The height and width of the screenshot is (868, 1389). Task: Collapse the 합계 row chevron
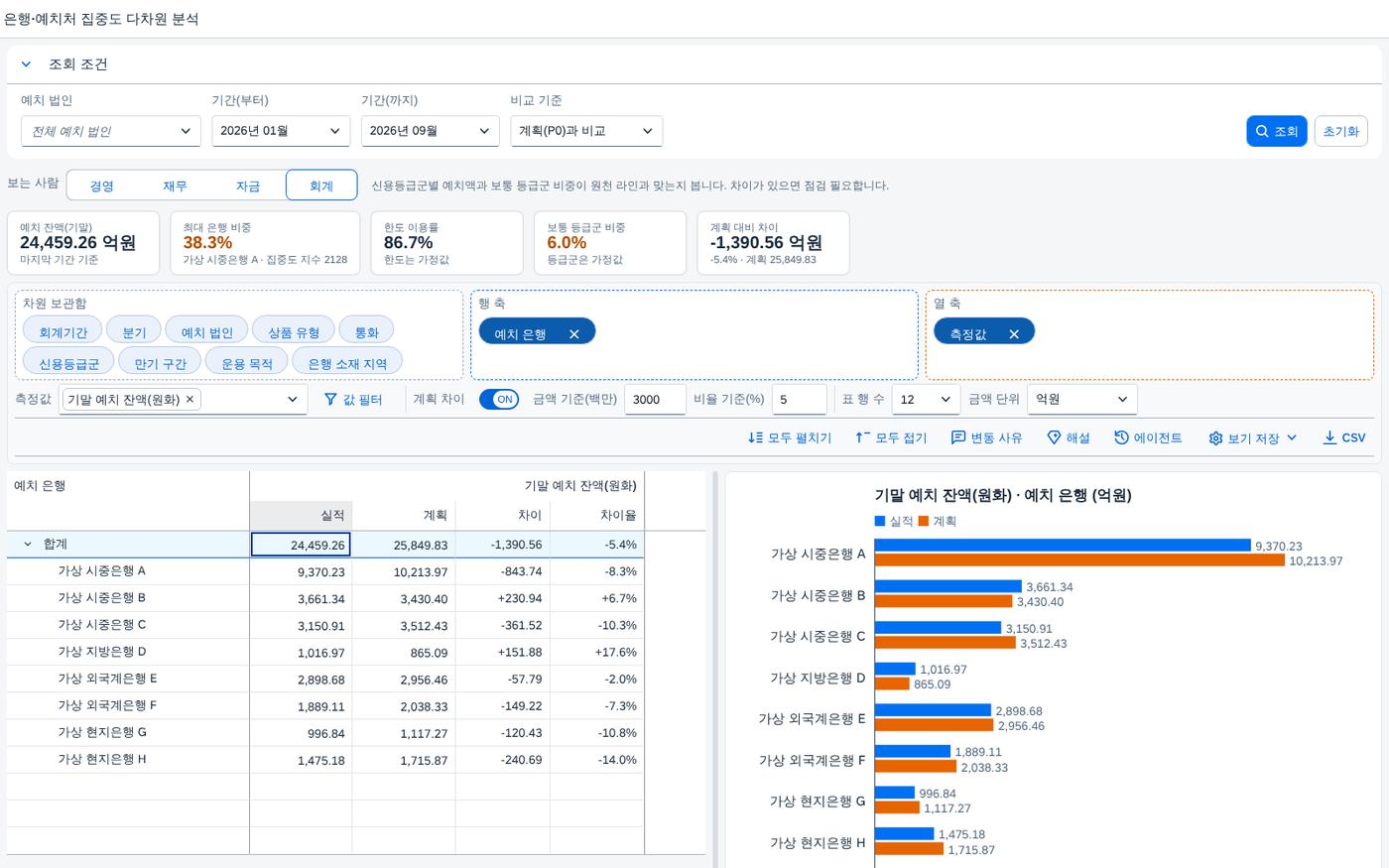[28, 545]
